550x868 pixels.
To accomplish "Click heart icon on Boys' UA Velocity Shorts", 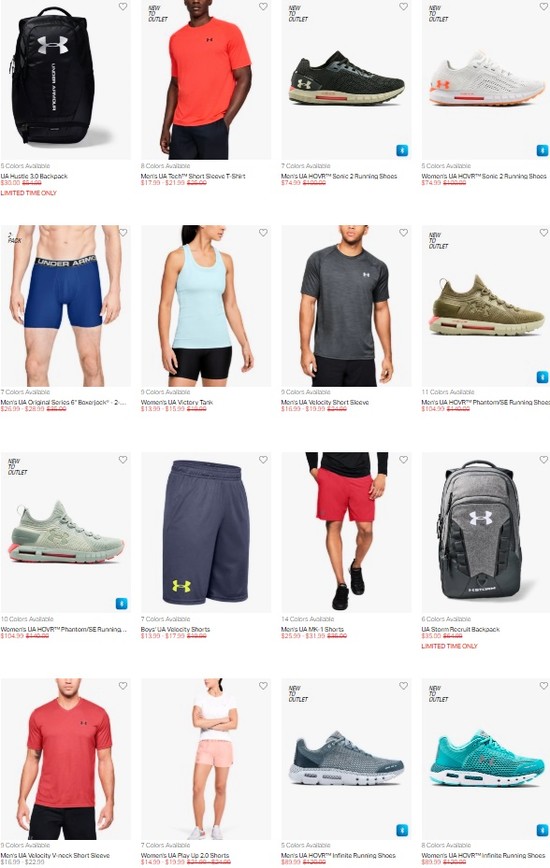I will (263, 459).
